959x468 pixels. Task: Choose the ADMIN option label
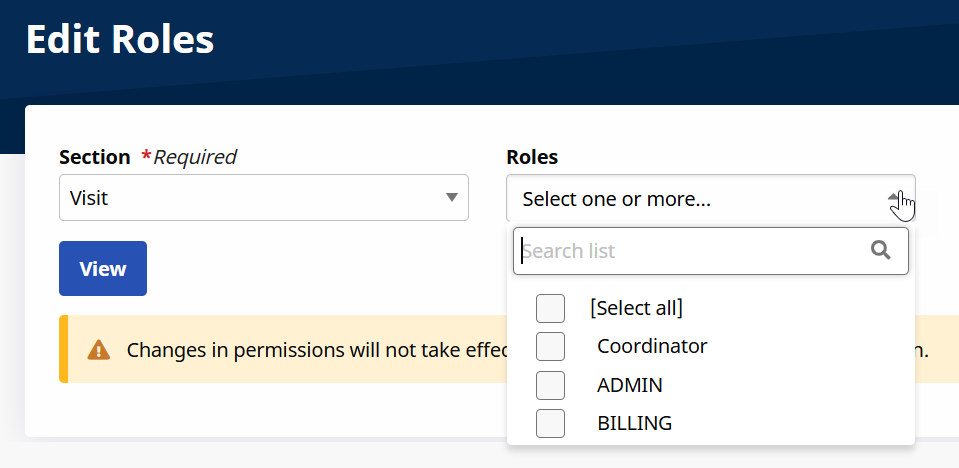(x=630, y=385)
